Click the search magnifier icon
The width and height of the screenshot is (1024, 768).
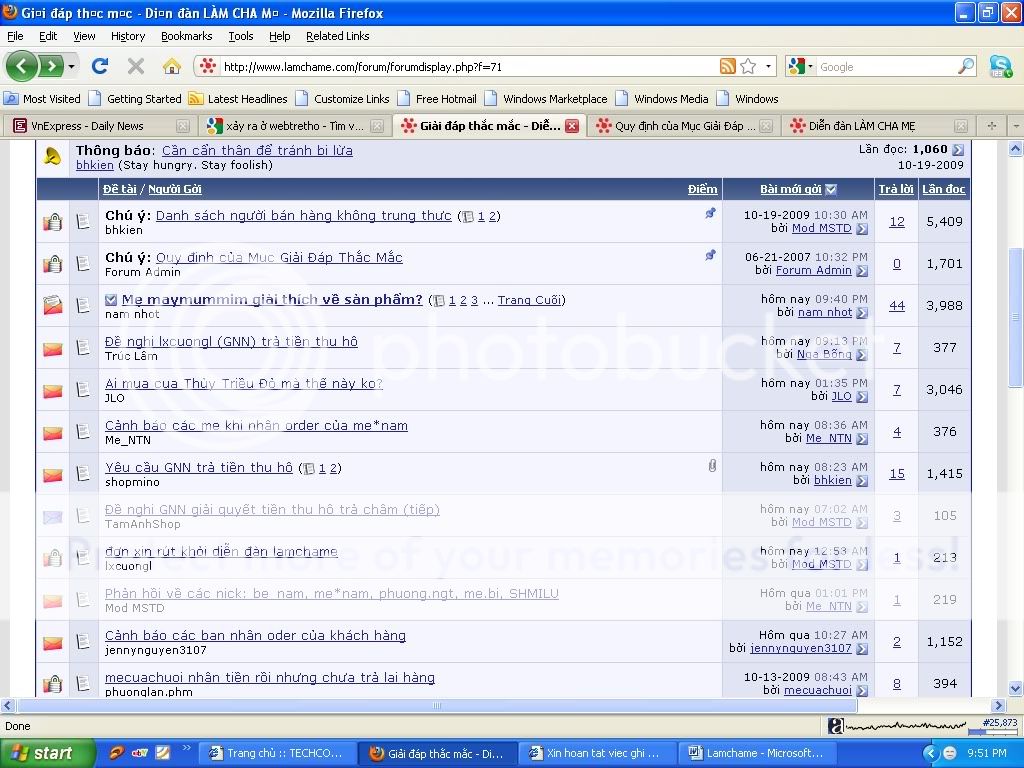[966, 67]
